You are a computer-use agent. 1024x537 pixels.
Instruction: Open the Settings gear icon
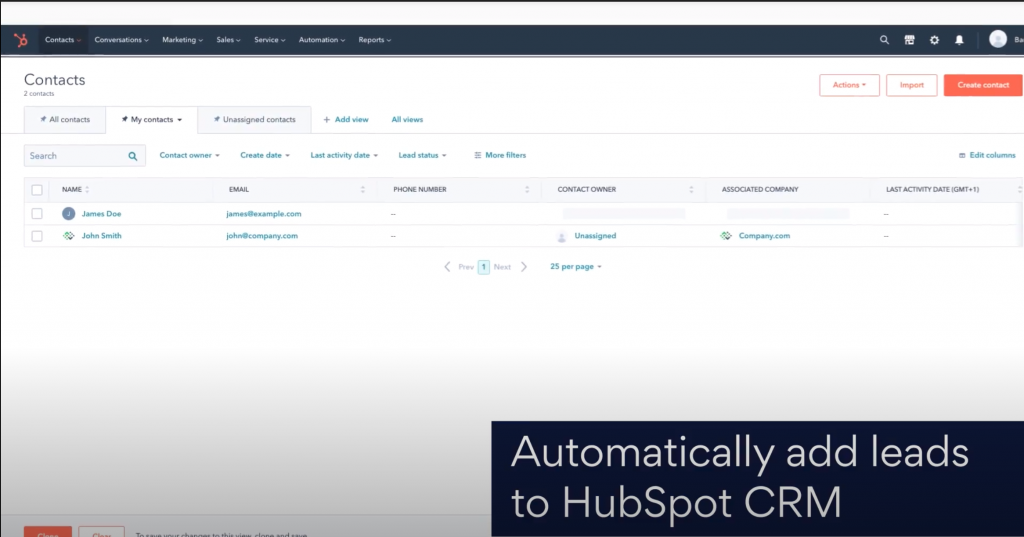coord(935,40)
